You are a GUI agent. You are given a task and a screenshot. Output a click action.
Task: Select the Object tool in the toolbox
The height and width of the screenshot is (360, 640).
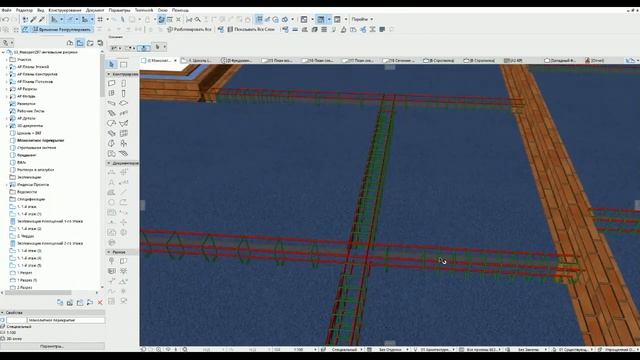click(124, 143)
